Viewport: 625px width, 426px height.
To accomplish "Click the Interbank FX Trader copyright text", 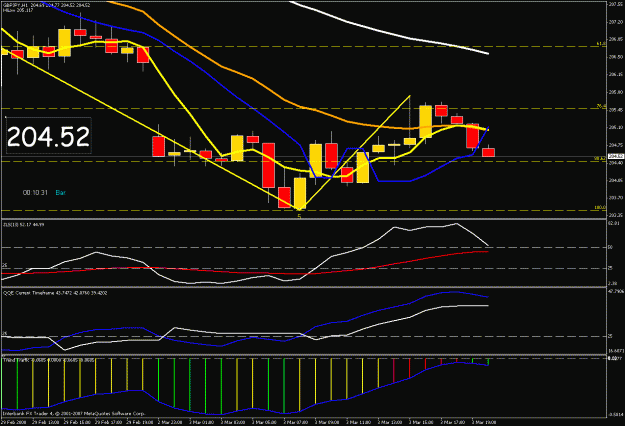I will 73,414.
